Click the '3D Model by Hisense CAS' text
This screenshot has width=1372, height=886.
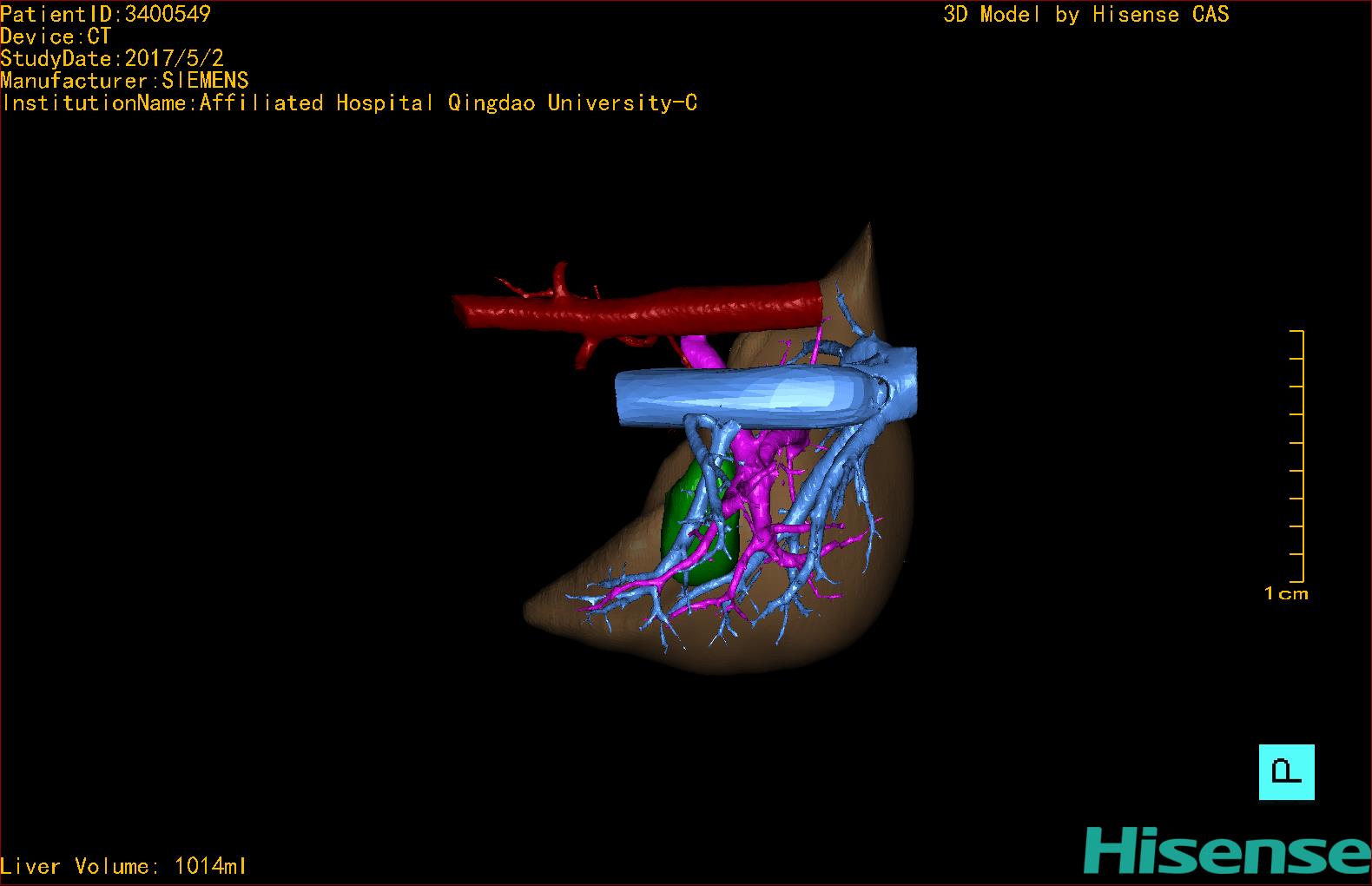(1086, 14)
